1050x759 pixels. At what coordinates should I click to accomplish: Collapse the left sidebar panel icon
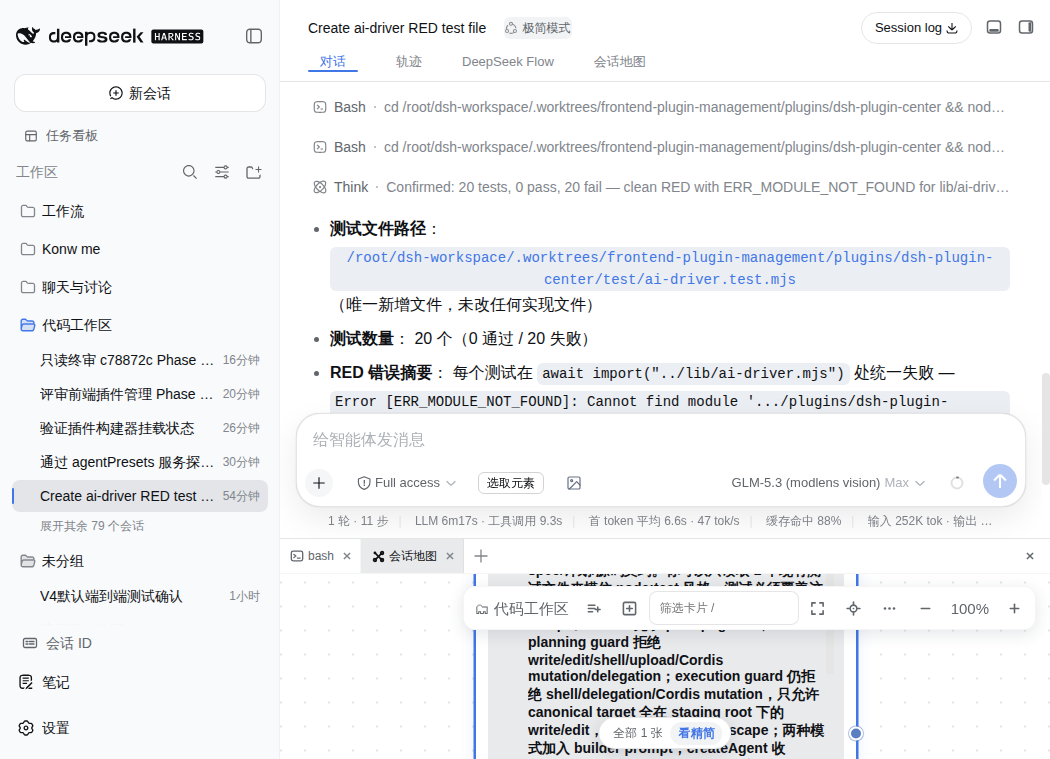[x=254, y=36]
